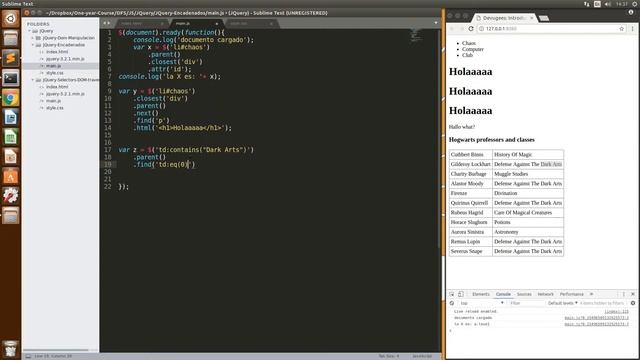Reload the page in Chrome
The image size is (640, 360).
471,29
